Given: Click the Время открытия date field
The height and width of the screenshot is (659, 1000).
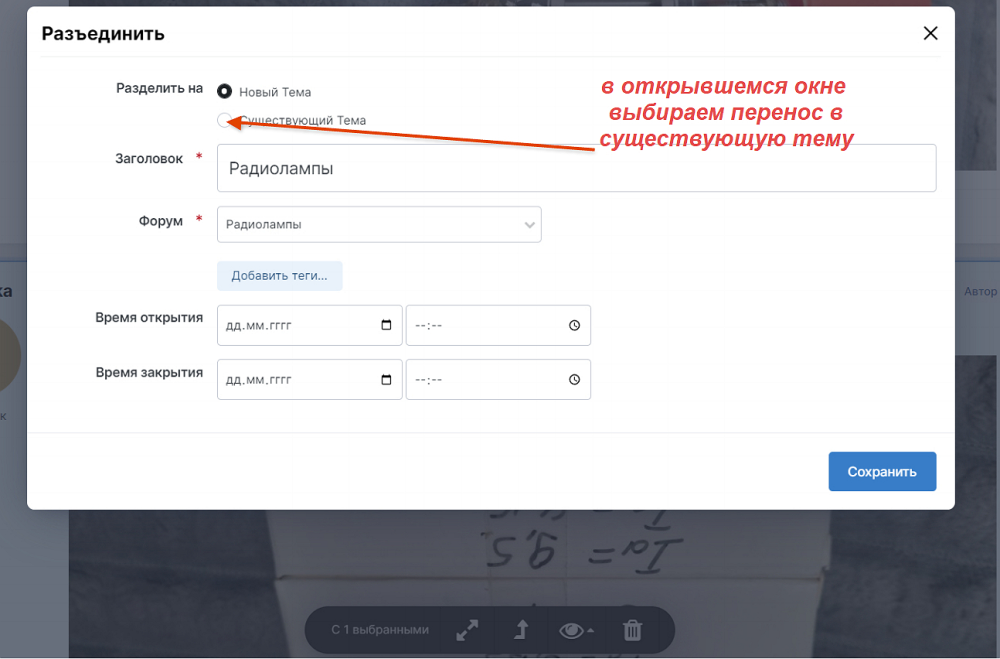Looking at the screenshot, I should point(297,325).
